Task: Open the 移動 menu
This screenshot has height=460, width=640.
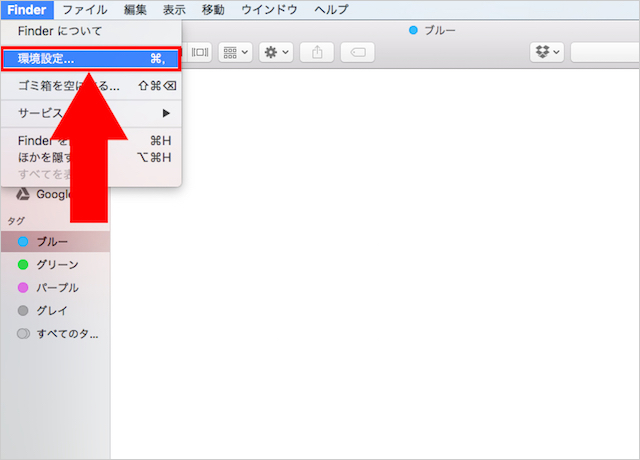Action: (x=213, y=9)
